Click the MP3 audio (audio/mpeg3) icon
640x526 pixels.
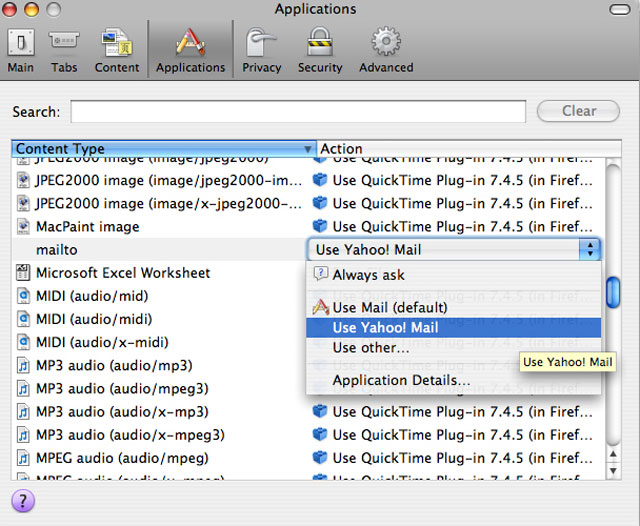coord(23,388)
